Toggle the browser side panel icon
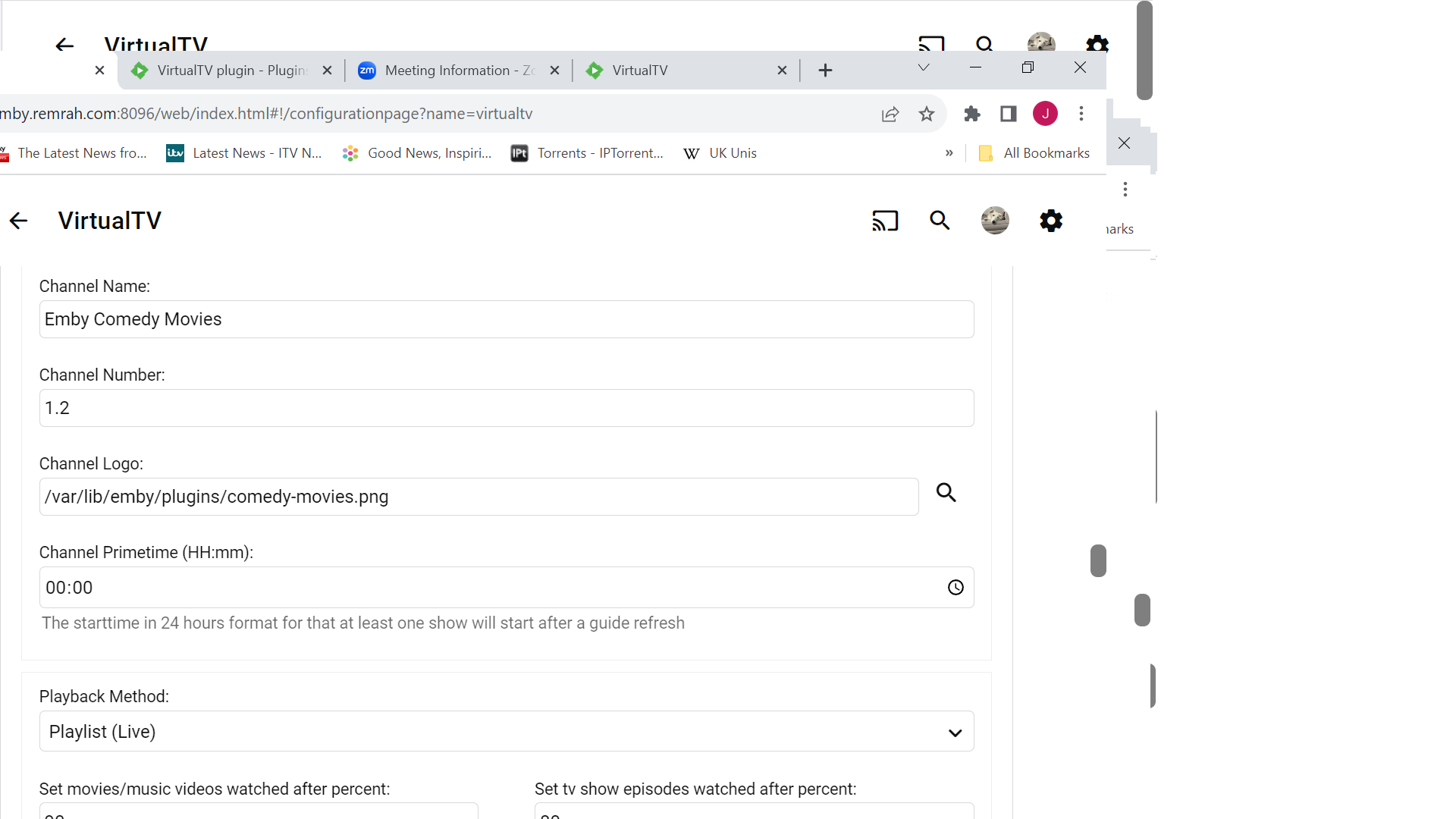The image size is (1456, 819). pos(1008,114)
